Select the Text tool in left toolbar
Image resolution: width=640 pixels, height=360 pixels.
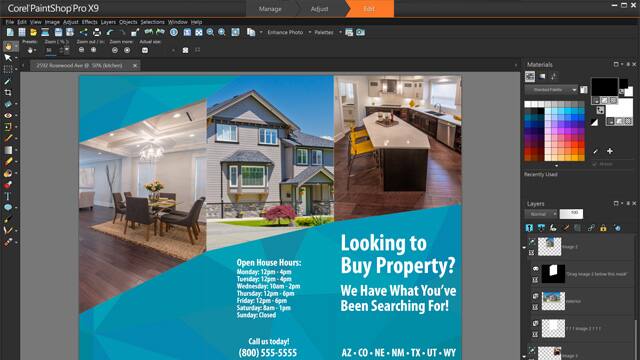8,196
